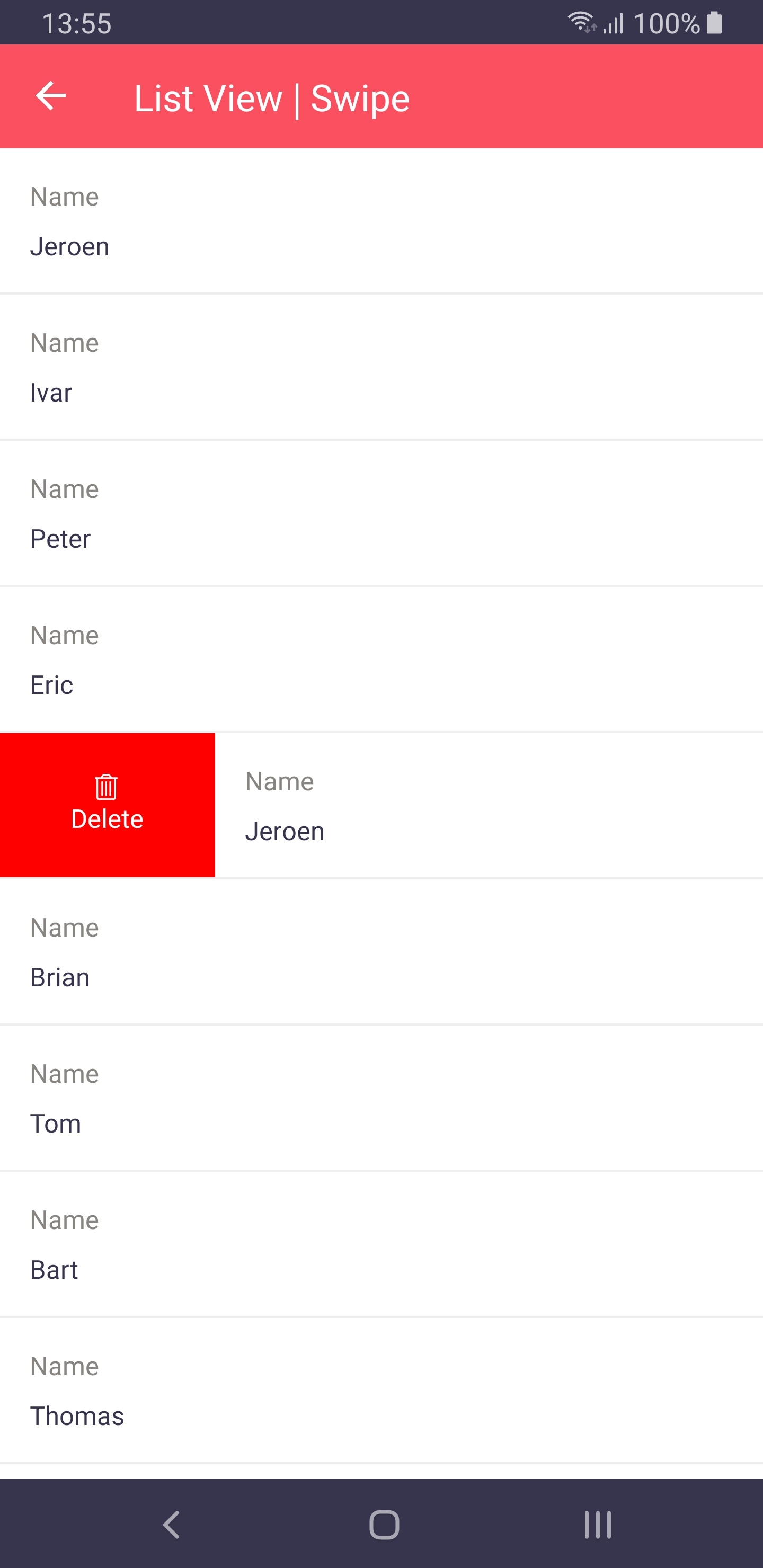Click the red Delete button
This screenshot has width=763, height=1568.
[x=107, y=805]
